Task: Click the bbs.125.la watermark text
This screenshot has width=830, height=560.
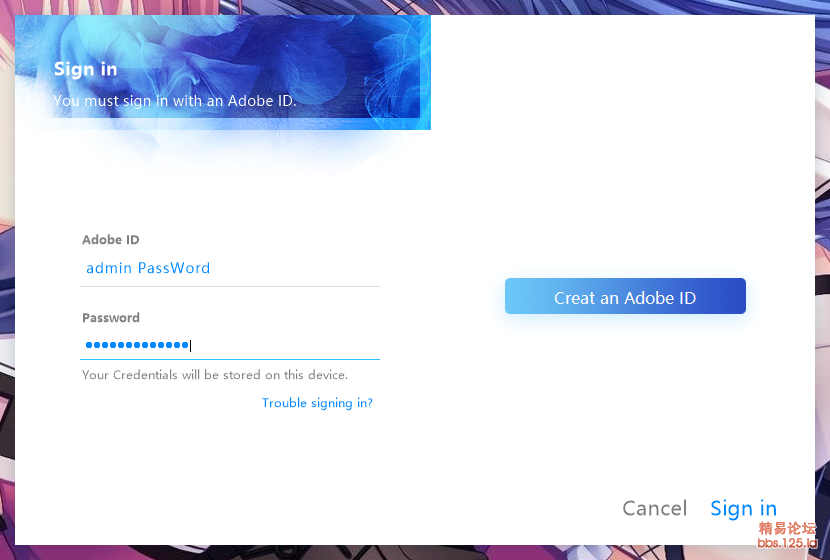Action: click(787, 543)
